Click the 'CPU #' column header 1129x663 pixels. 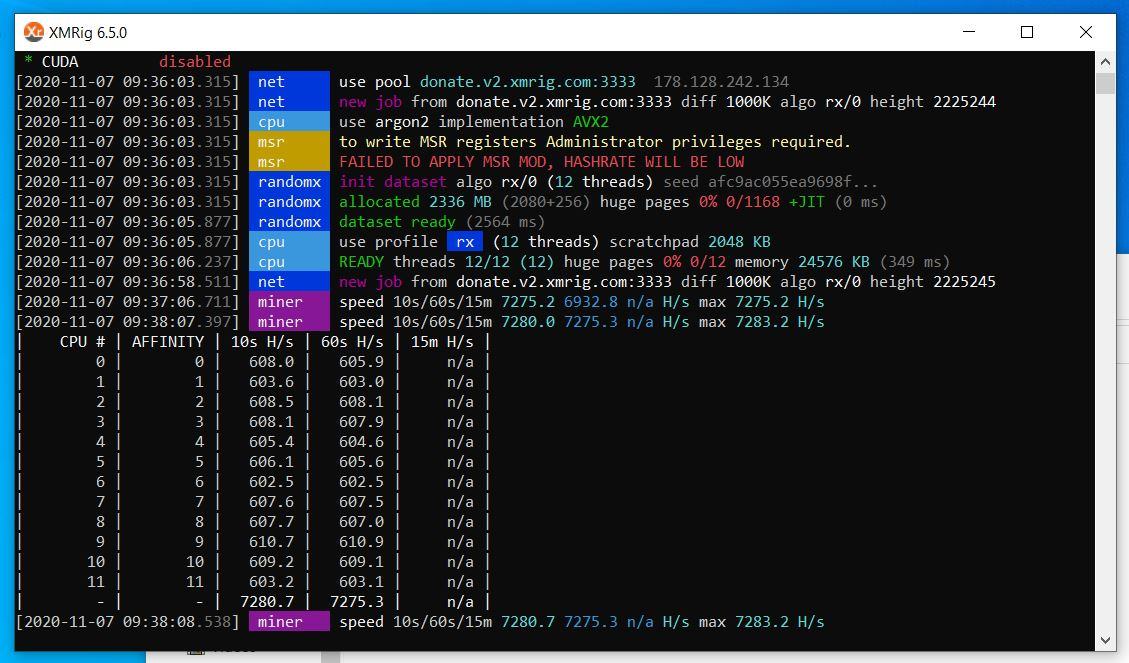point(82,341)
